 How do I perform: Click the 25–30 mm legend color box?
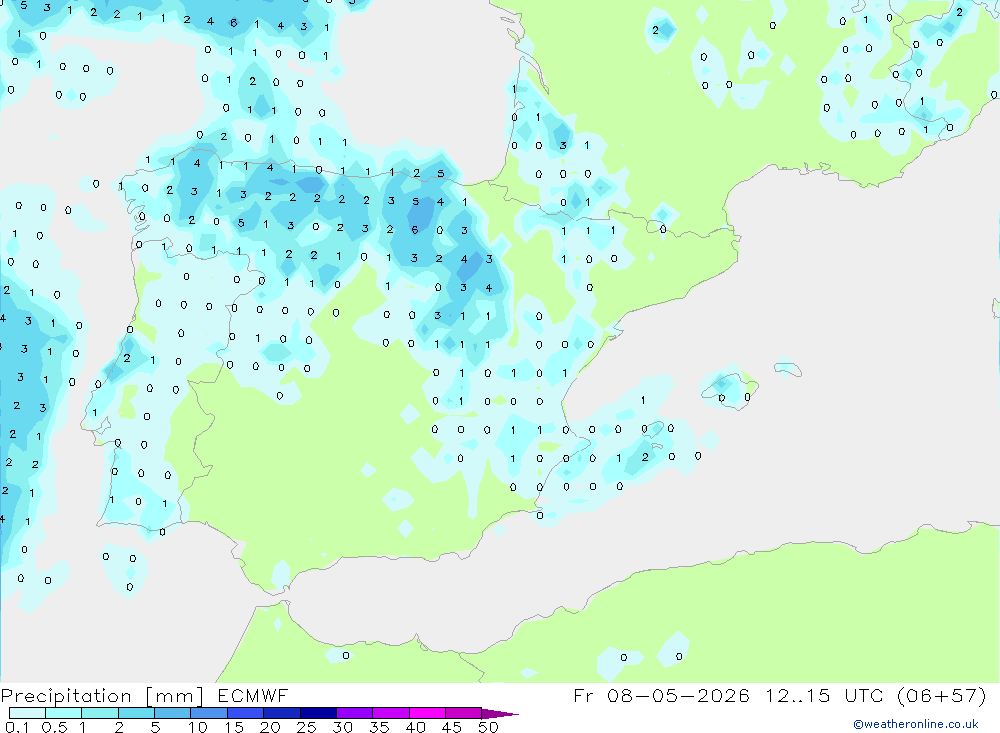coord(318,713)
